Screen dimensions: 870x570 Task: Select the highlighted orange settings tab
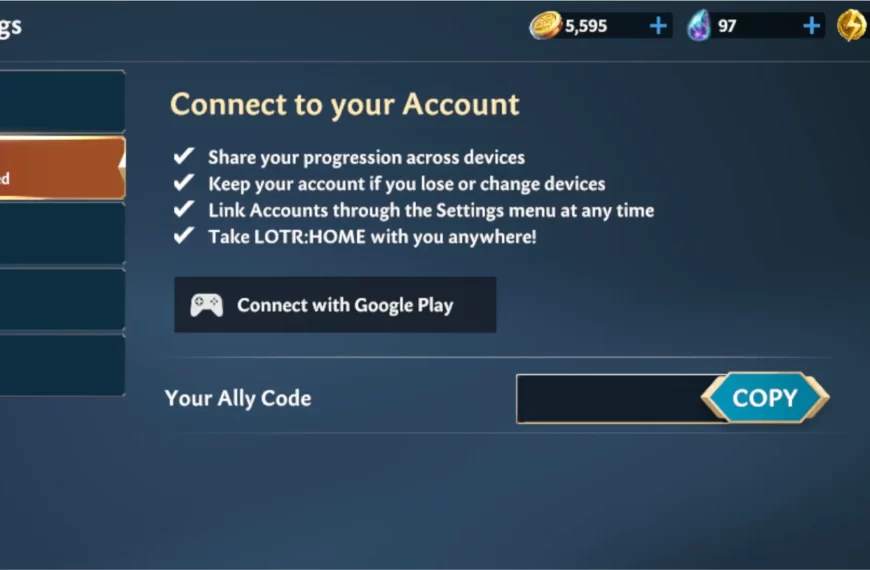[62, 168]
